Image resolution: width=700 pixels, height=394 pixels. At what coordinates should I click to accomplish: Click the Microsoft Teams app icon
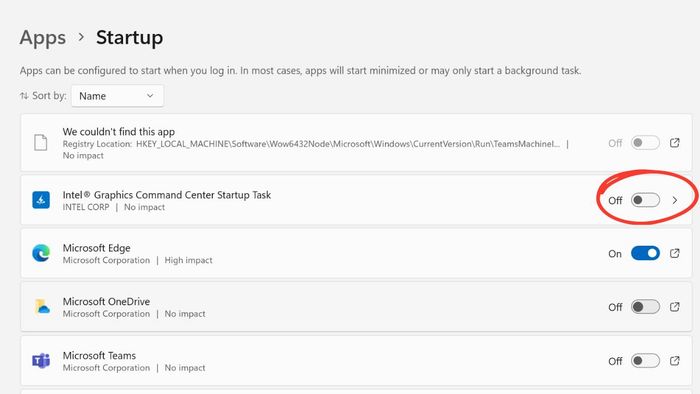click(41, 361)
